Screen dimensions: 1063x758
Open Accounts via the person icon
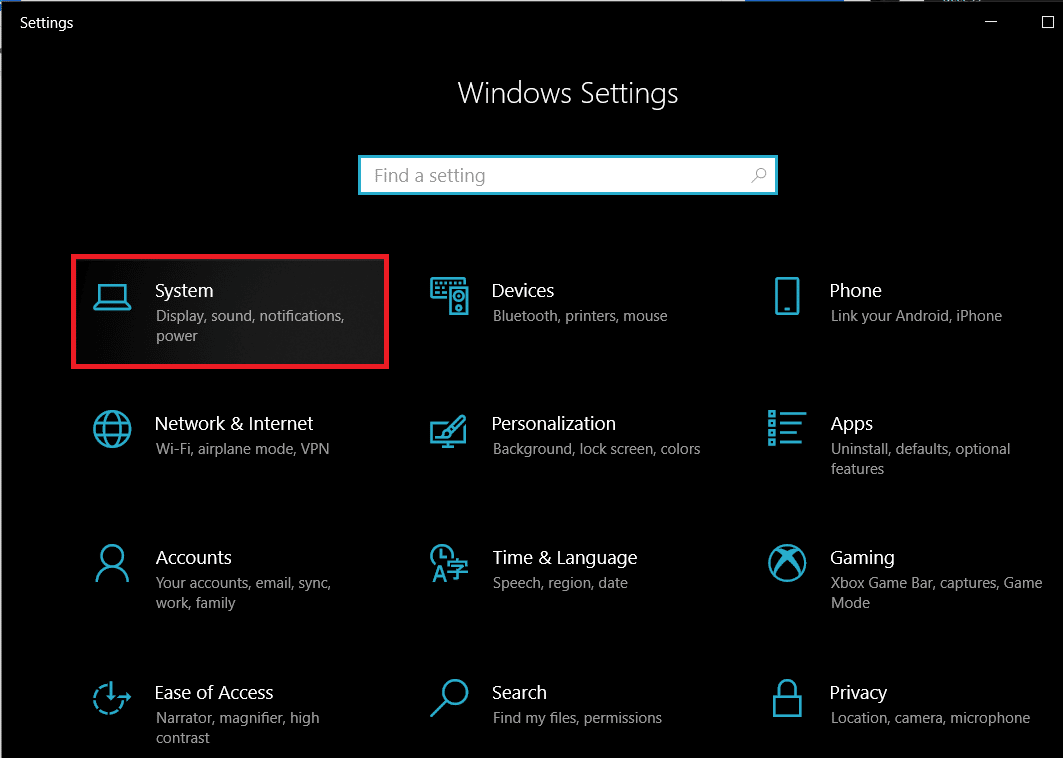(112, 565)
